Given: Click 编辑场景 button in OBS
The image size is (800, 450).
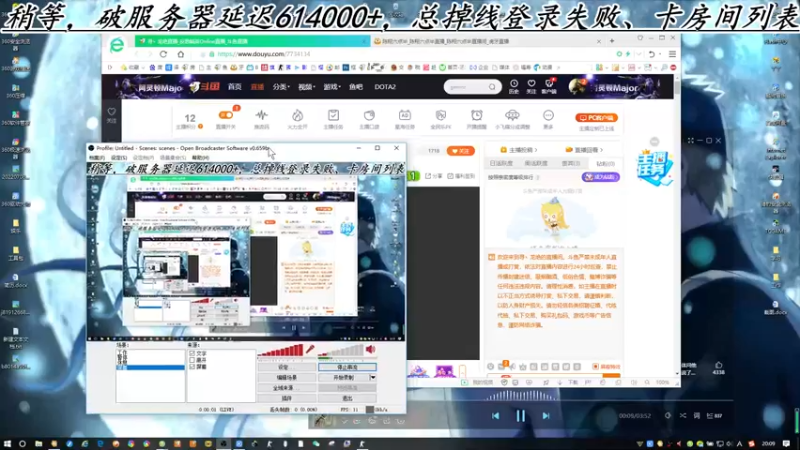Looking at the screenshot, I should (286, 378).
